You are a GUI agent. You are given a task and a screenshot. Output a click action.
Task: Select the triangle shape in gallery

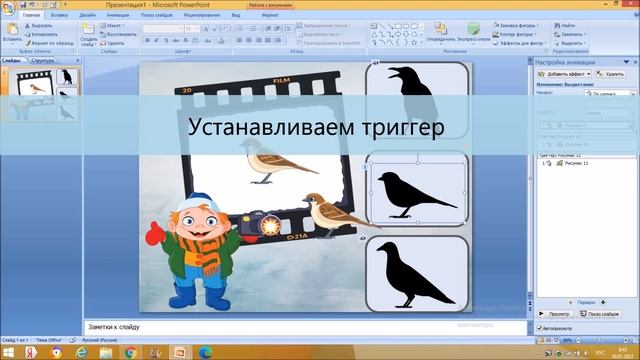pyautogui.click(x=374, y=35)
